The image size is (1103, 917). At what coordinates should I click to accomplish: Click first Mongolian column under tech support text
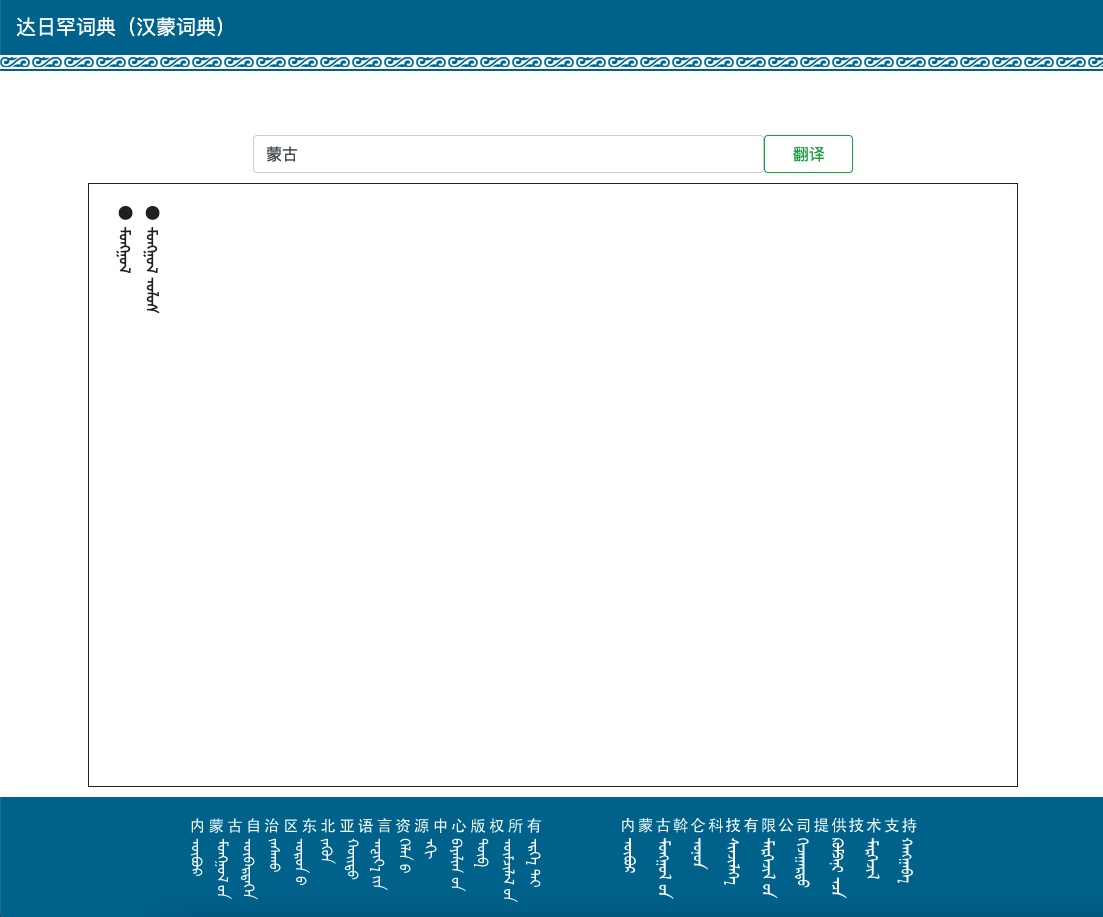pos(628,858)
